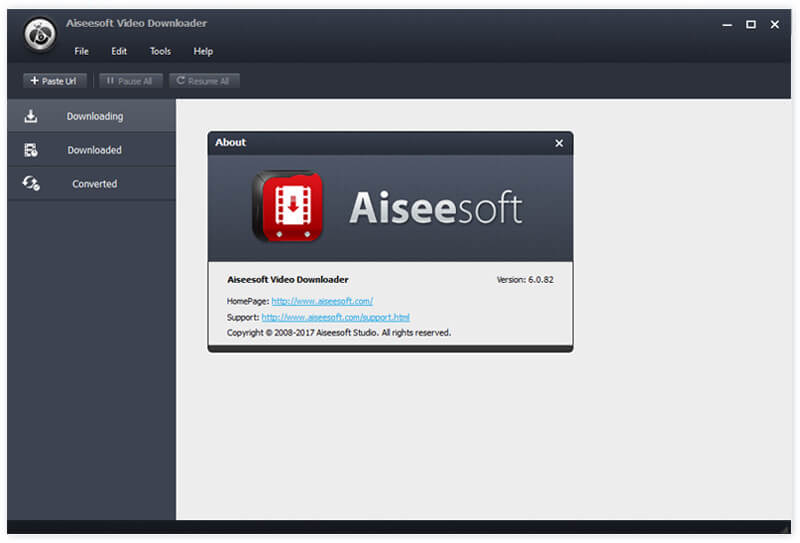The width and height of the screenshot is (800, 543).
Task: Click the Aiseesoft app logo icon
Action: click(x=40, y=35)
